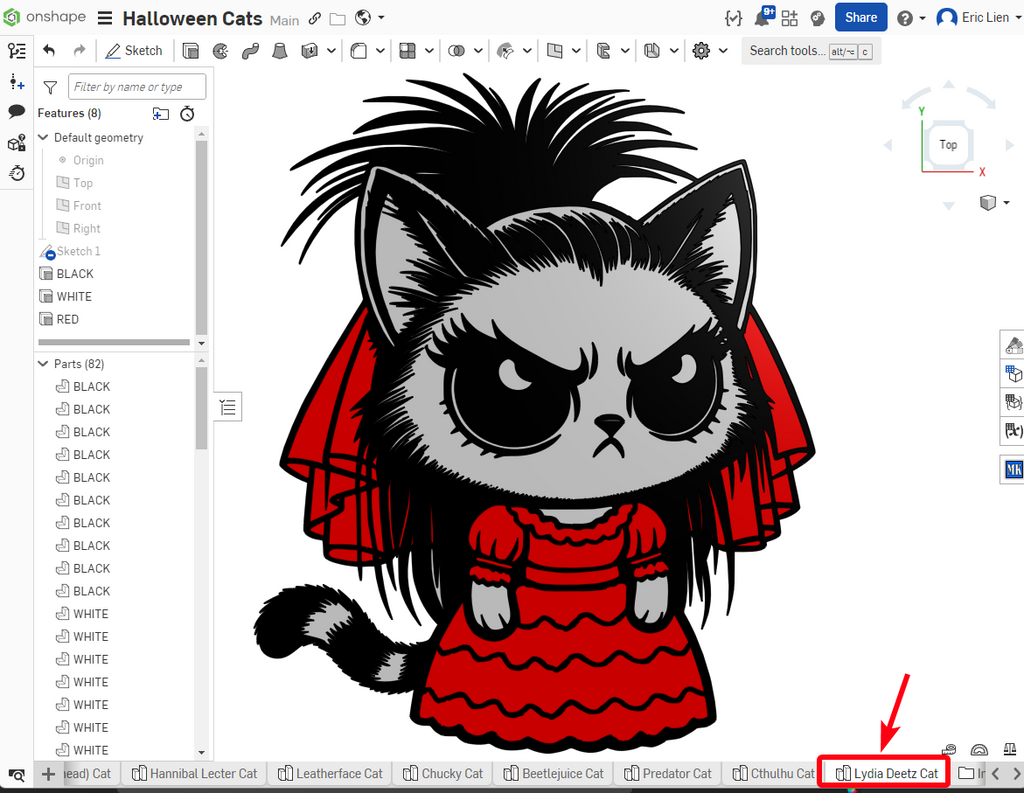Add a new folder to Features
1024x793 pixels.
pos(161,114)
